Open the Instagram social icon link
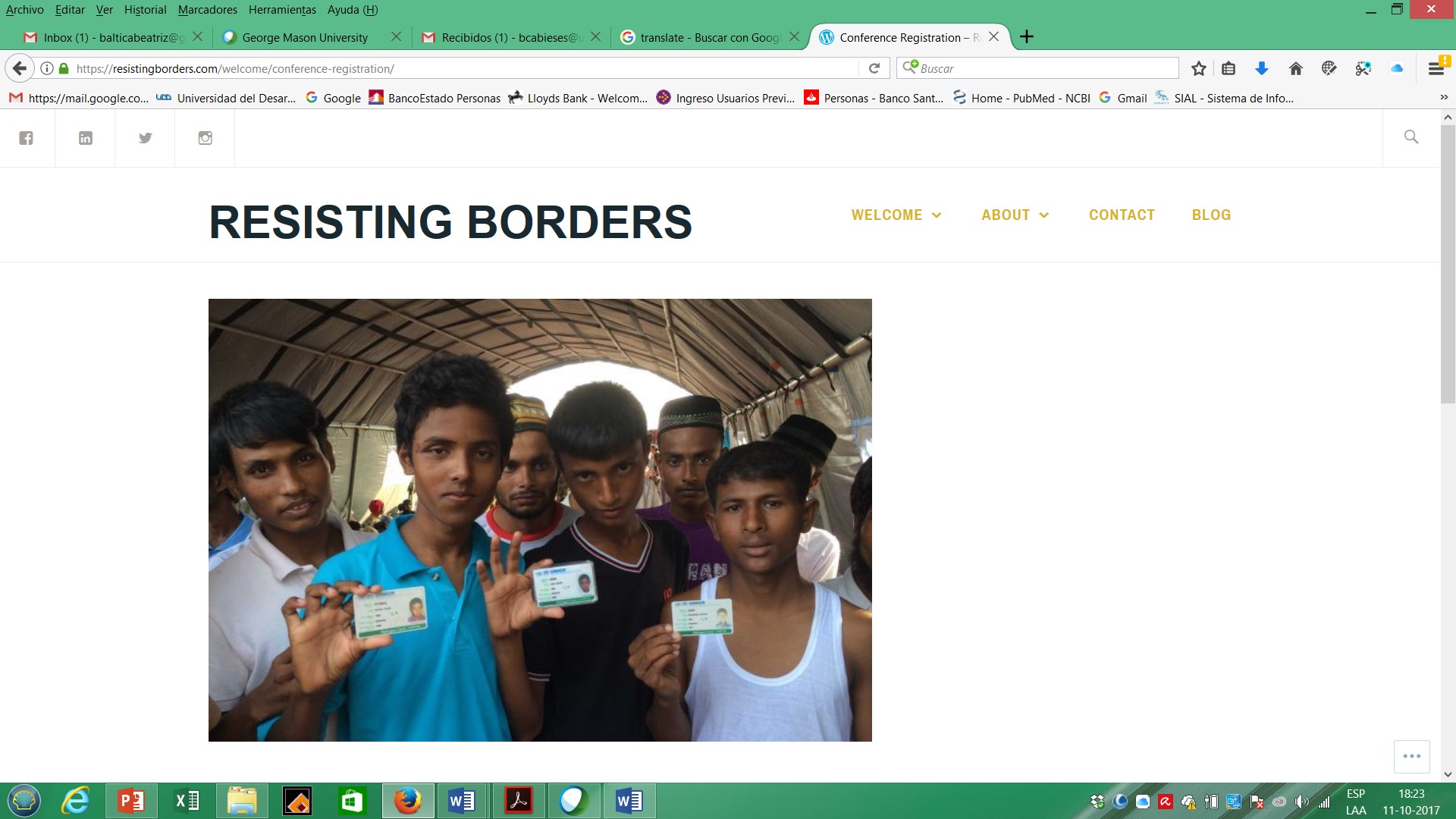 [206, 138]
